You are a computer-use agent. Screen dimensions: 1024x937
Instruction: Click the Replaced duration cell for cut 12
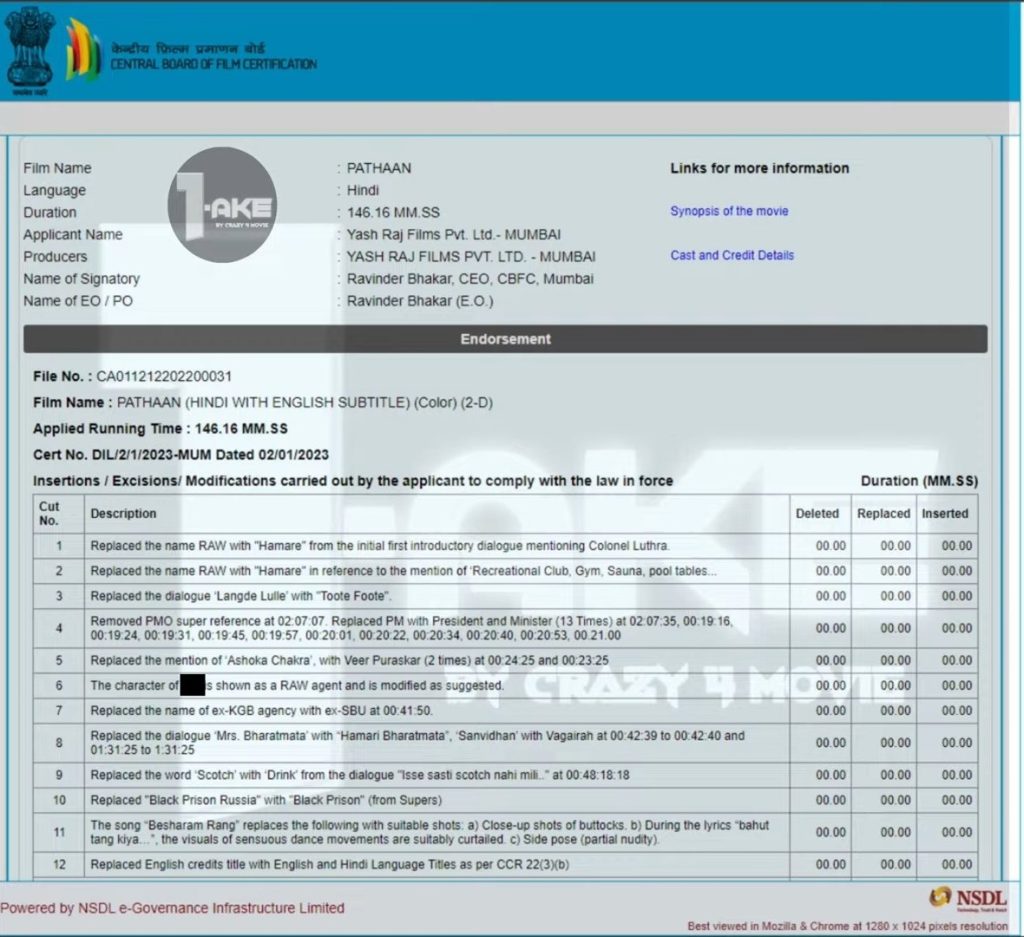tap(884, 865)
